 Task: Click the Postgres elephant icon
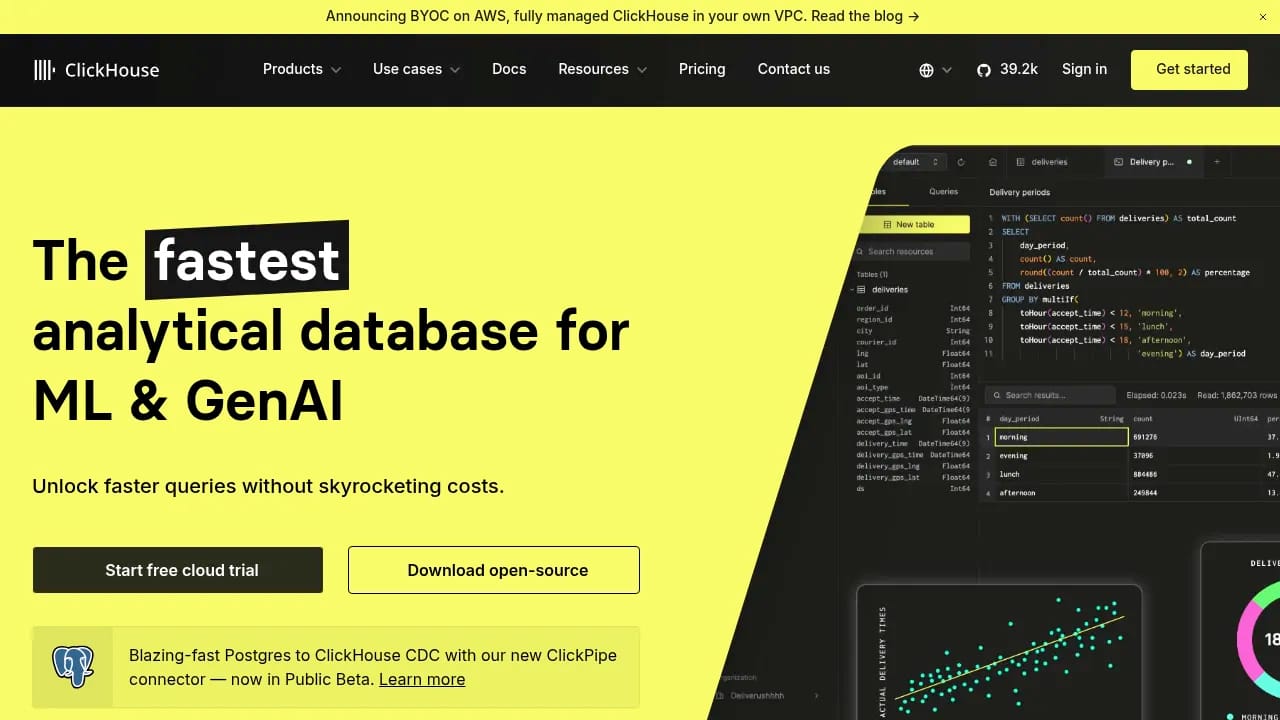click(x=73, y=667)
